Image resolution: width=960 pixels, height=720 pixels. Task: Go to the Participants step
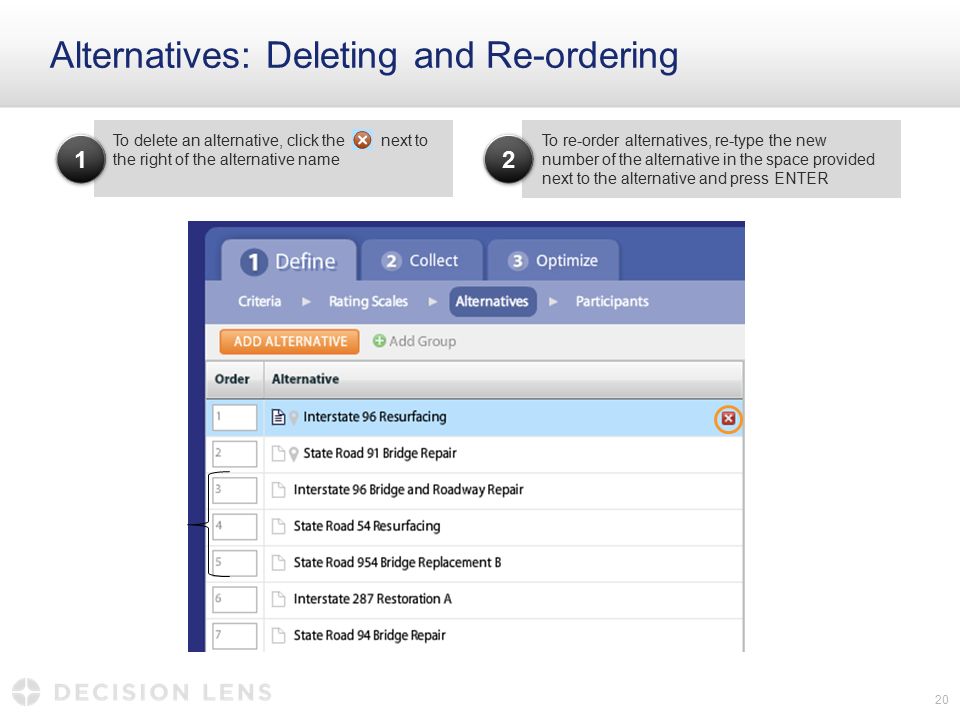612,301
